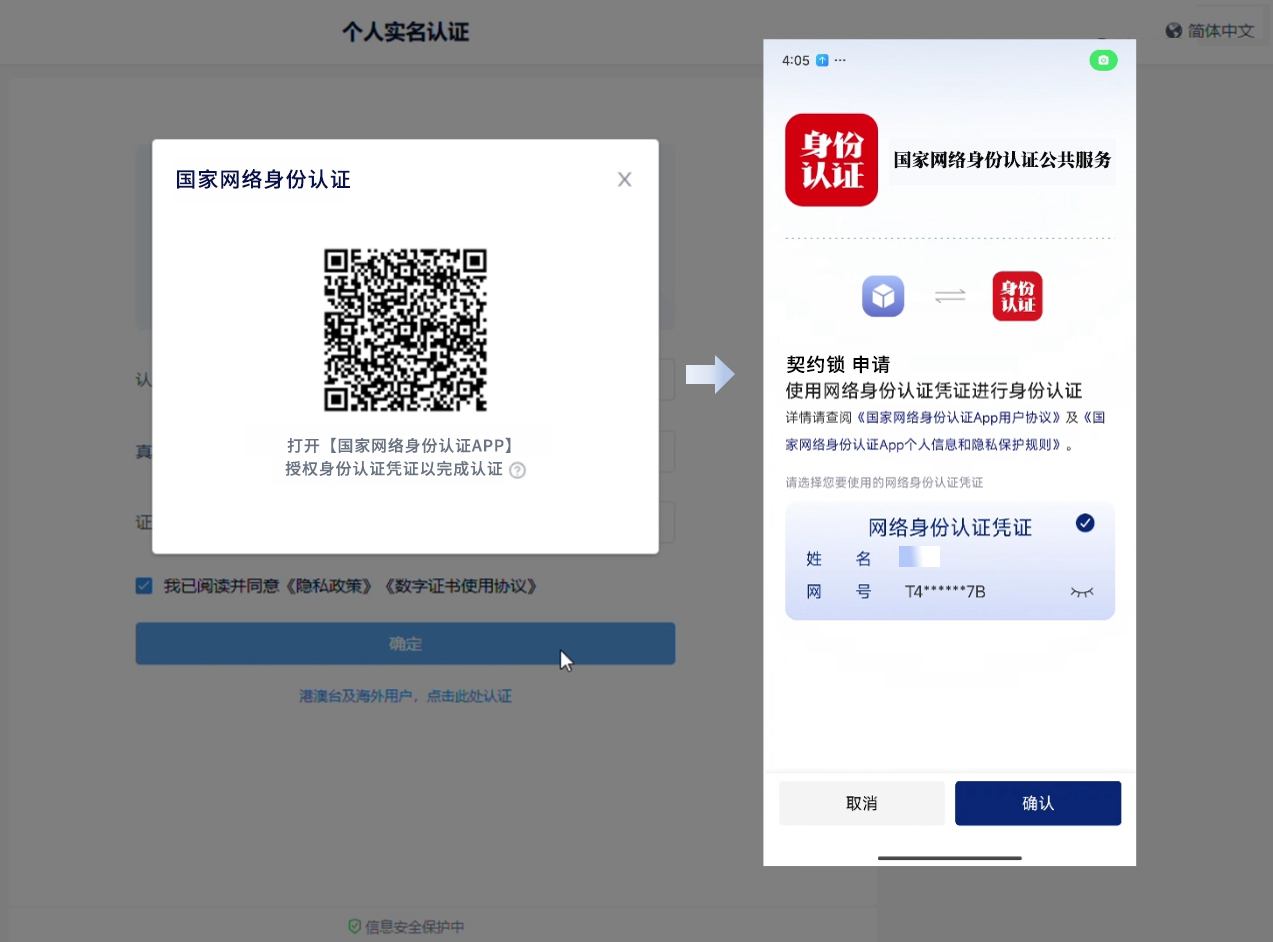The image size is (1273, 942).
Task: Tap the small red 身份认证 icon
Action: pyautogui.click(x=1017, y=296)
